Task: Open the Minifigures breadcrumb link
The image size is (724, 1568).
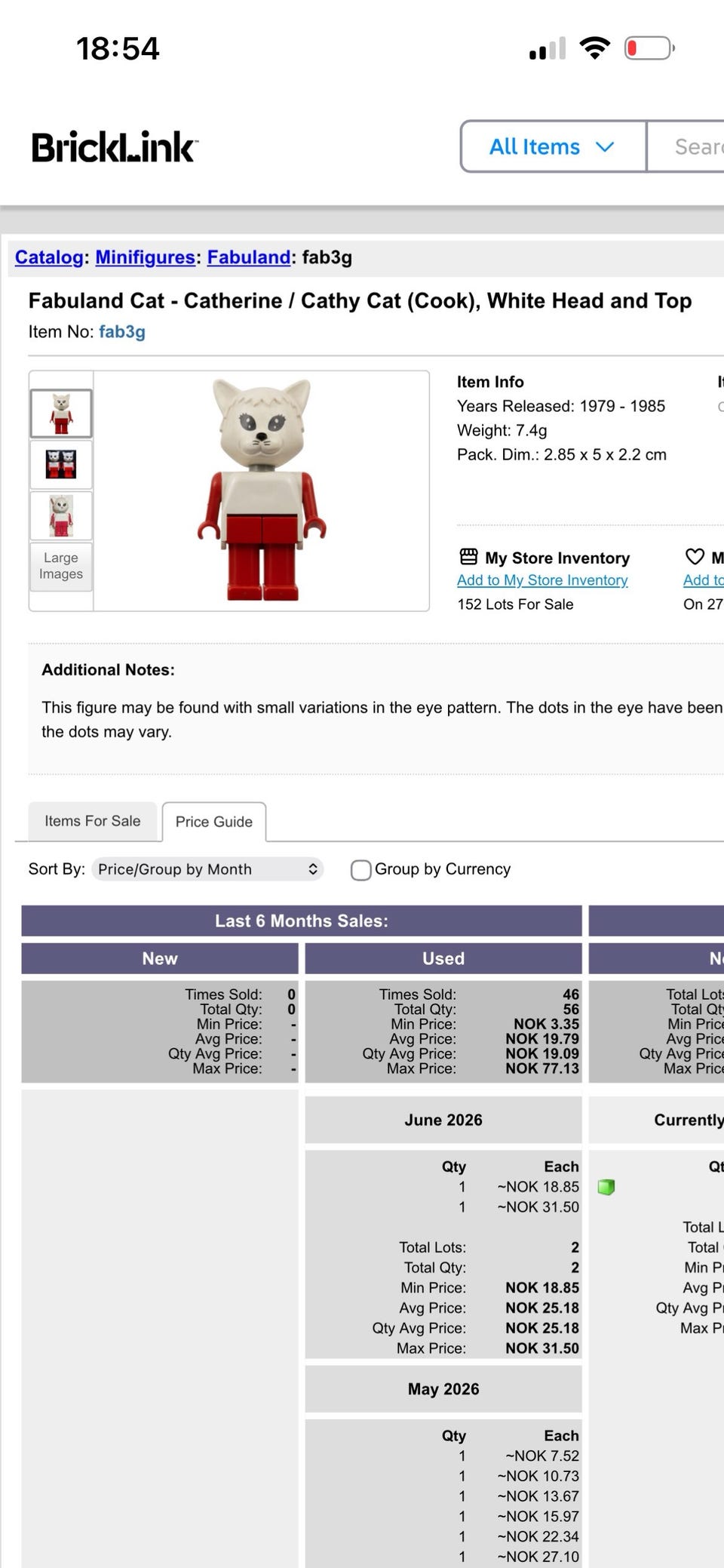Action: coord(146,257)
